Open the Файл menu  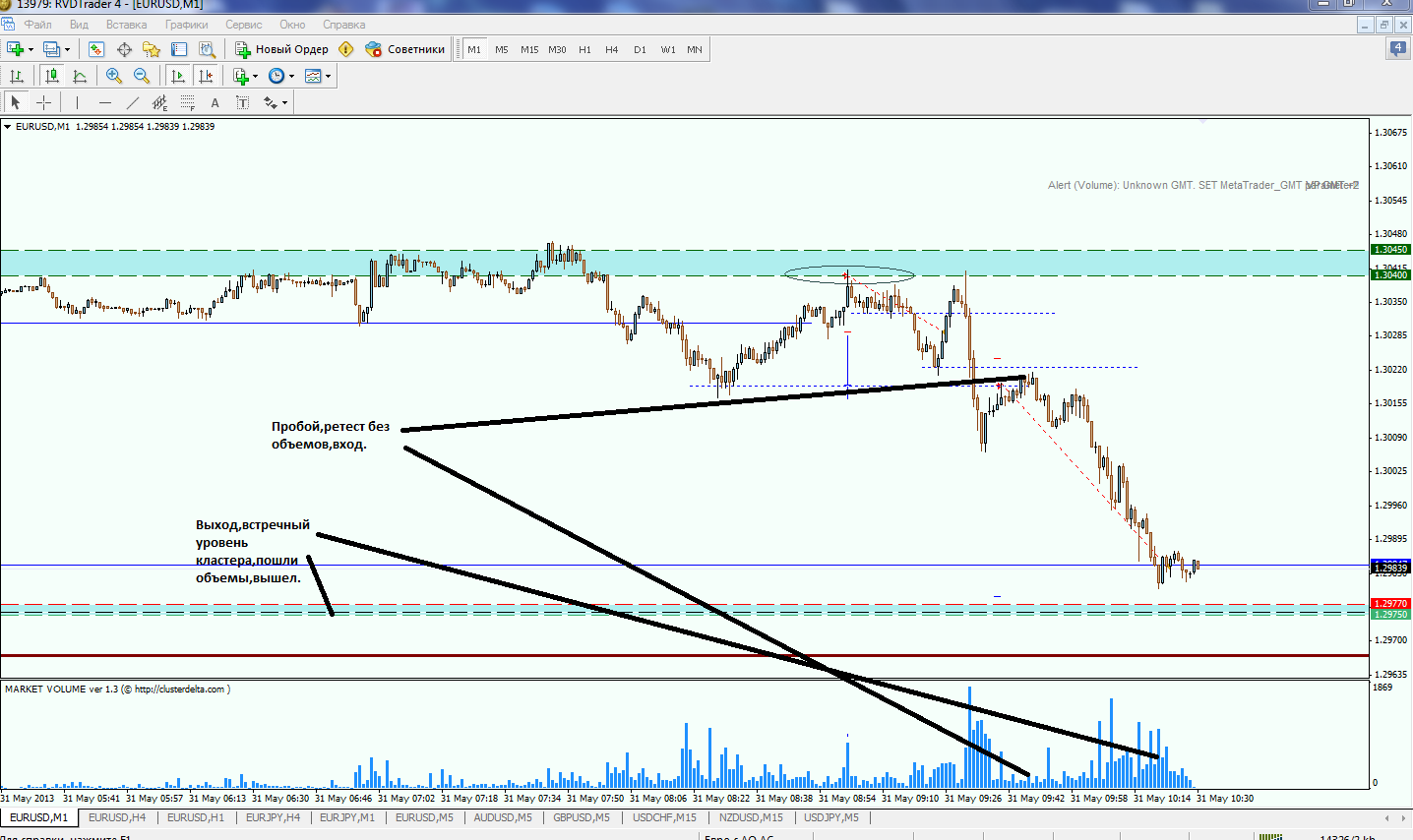(x=38, y=25)
